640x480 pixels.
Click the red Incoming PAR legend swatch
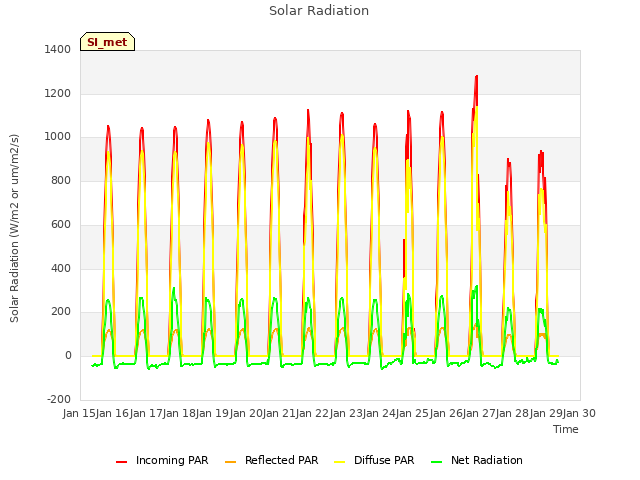(121, 462)
